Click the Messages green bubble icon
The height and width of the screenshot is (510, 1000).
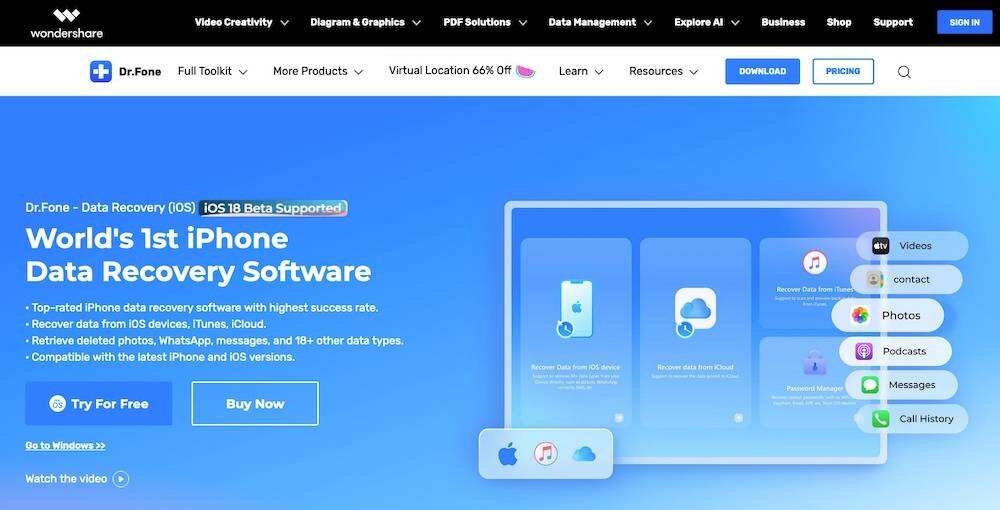[870, 385]
